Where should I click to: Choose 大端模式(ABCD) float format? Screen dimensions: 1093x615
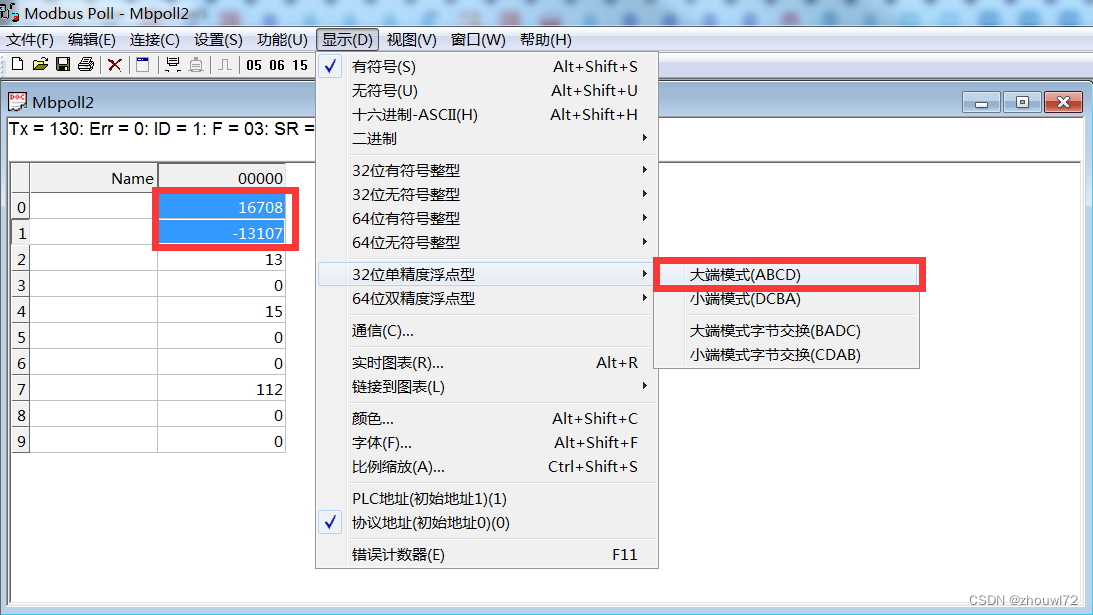pyautogui.click(x=787, y=275)
